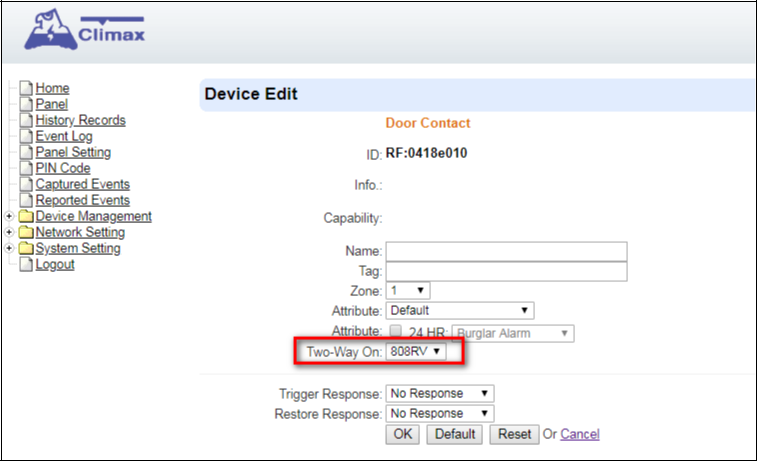
Task: Click the folder icon beside System Setting
Action: (x=26, y=248)
